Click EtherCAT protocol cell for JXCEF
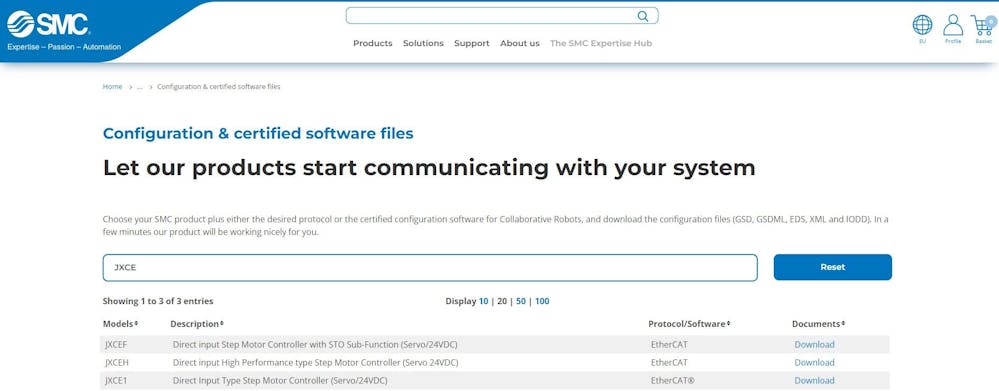The height and width of the screenshot is (391, 999). (669, 345)
